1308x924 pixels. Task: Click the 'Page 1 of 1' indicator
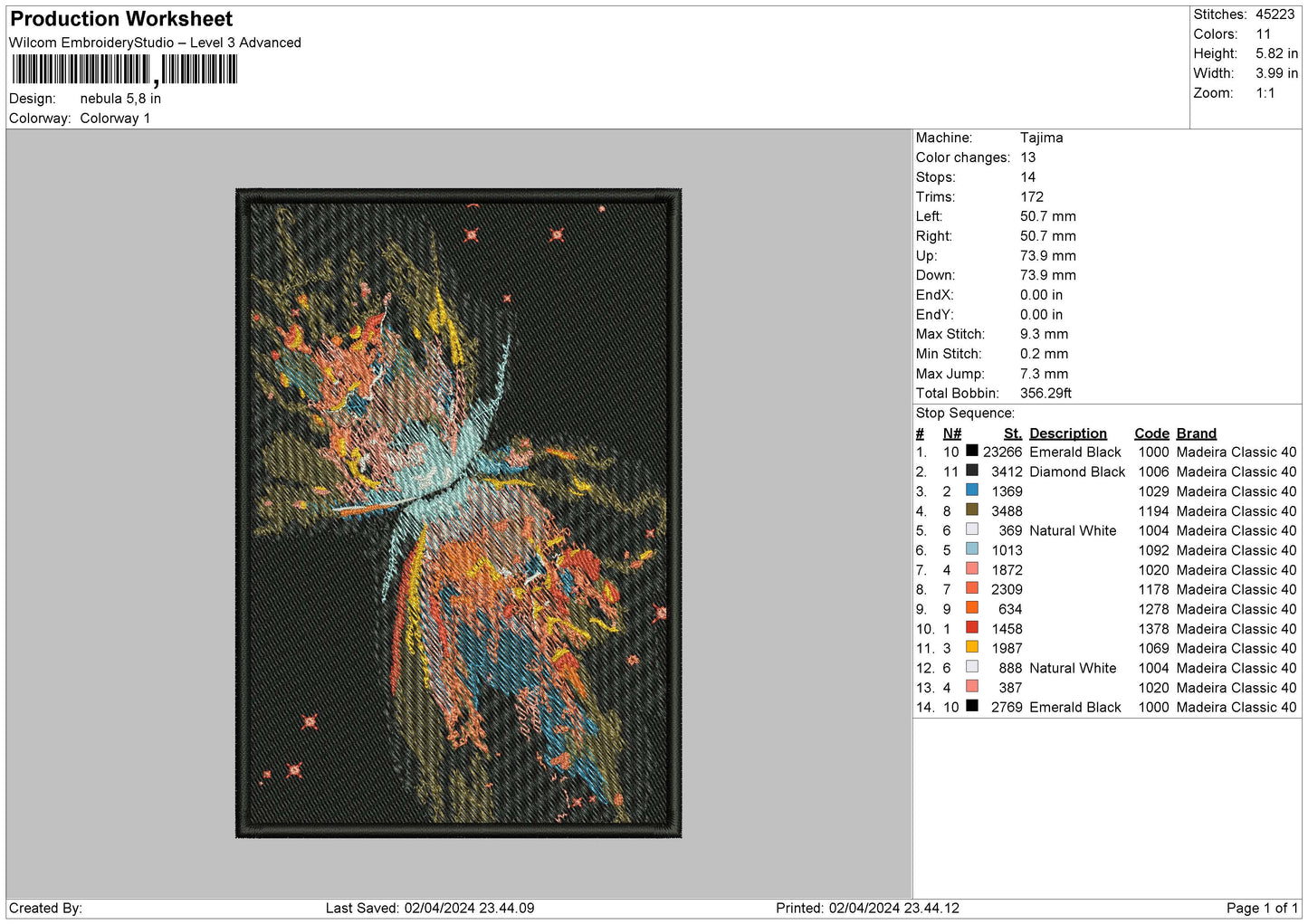click(x=1262, y=908)
